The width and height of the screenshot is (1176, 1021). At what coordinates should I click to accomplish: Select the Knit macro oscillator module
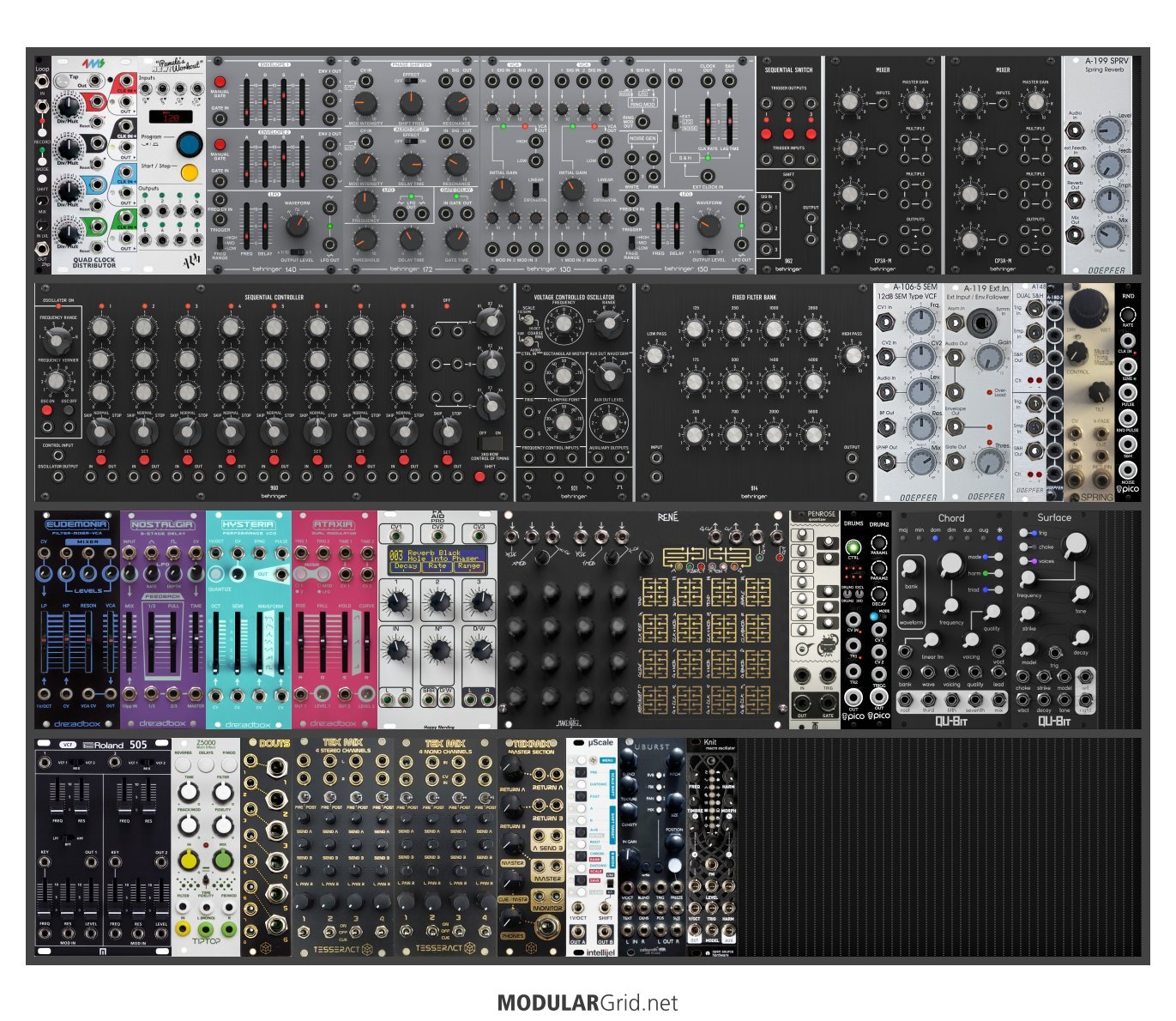tap(712, 847)
